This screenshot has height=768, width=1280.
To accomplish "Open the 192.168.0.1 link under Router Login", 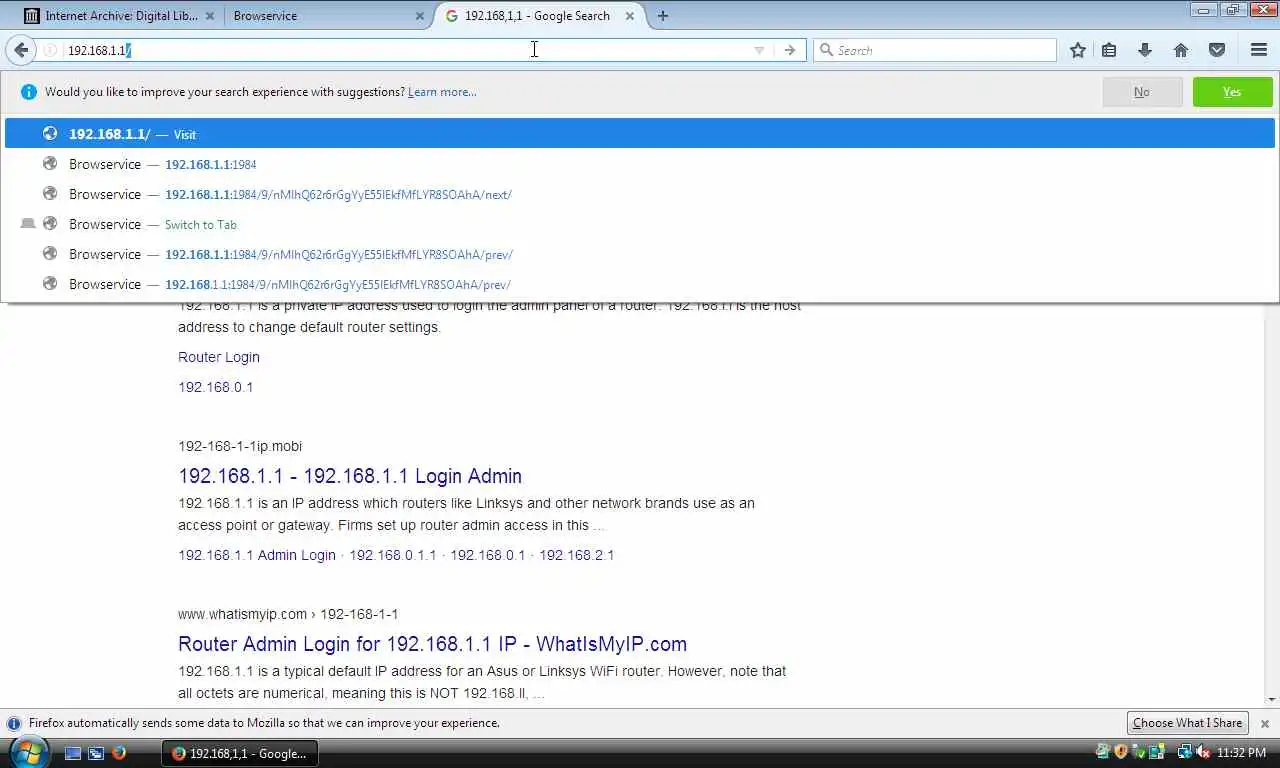I will (x=215, y=387).
